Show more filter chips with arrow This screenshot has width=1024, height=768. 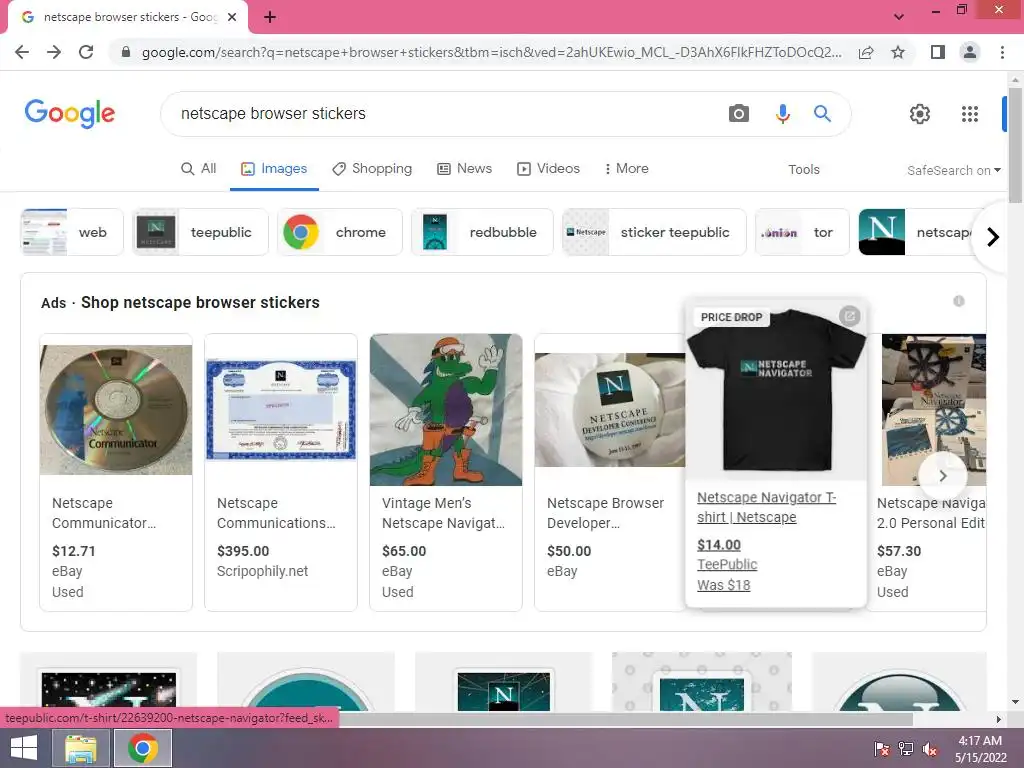click(x=993, y=236)
